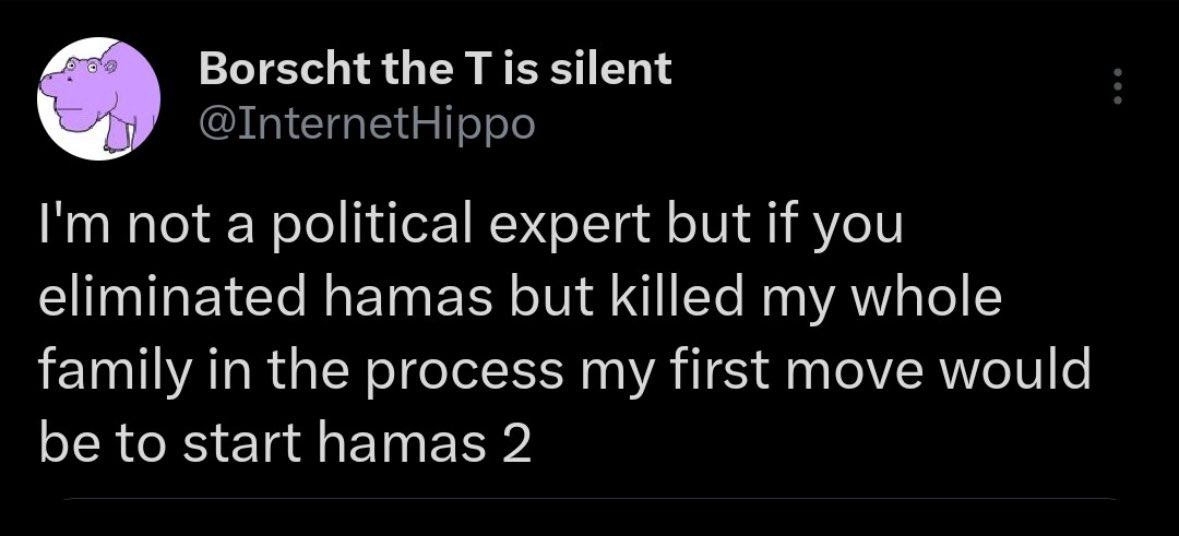Viewport: 1179px width, 536px height.
Task: Click the @InternetHippo handle
Action: (367, 124)
